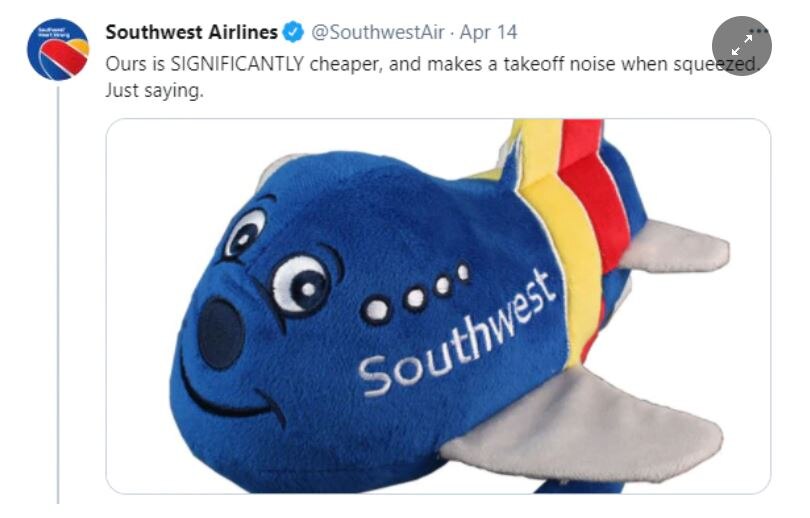
Task: Open the Southwest Airlines display name
Action: (192, 33)
